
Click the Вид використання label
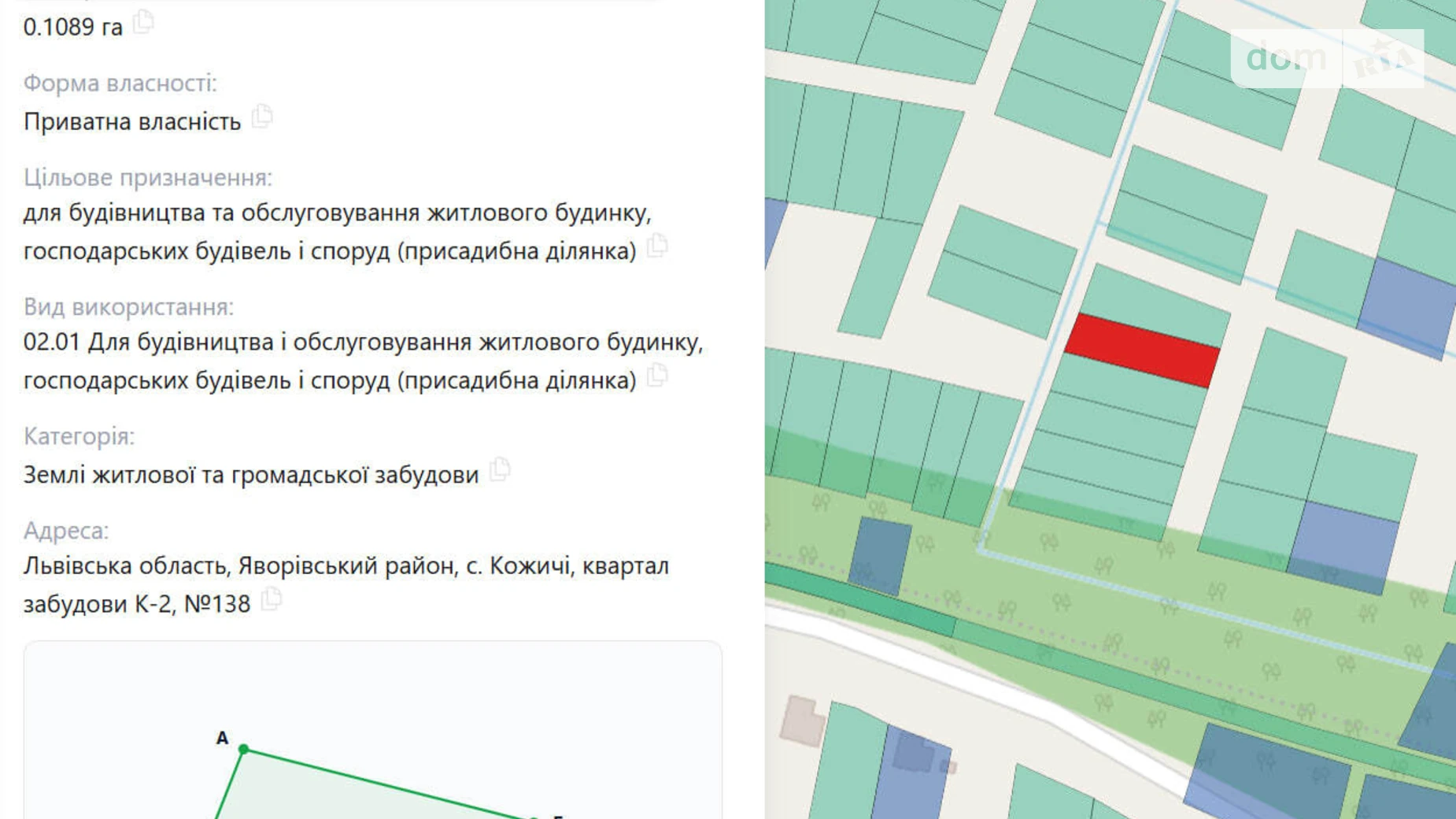point(128,306)
